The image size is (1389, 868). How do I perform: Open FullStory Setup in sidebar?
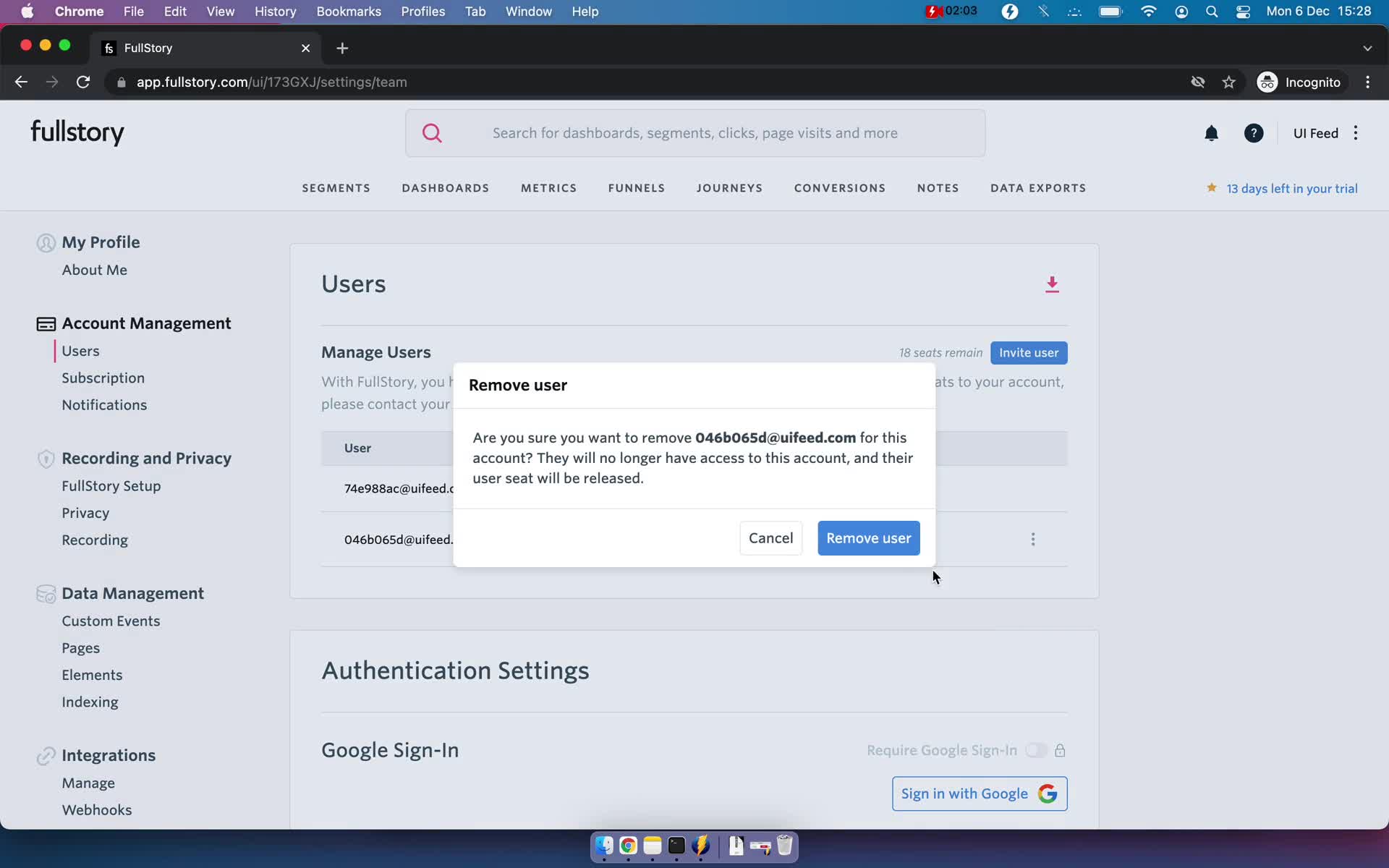(111, 486)
